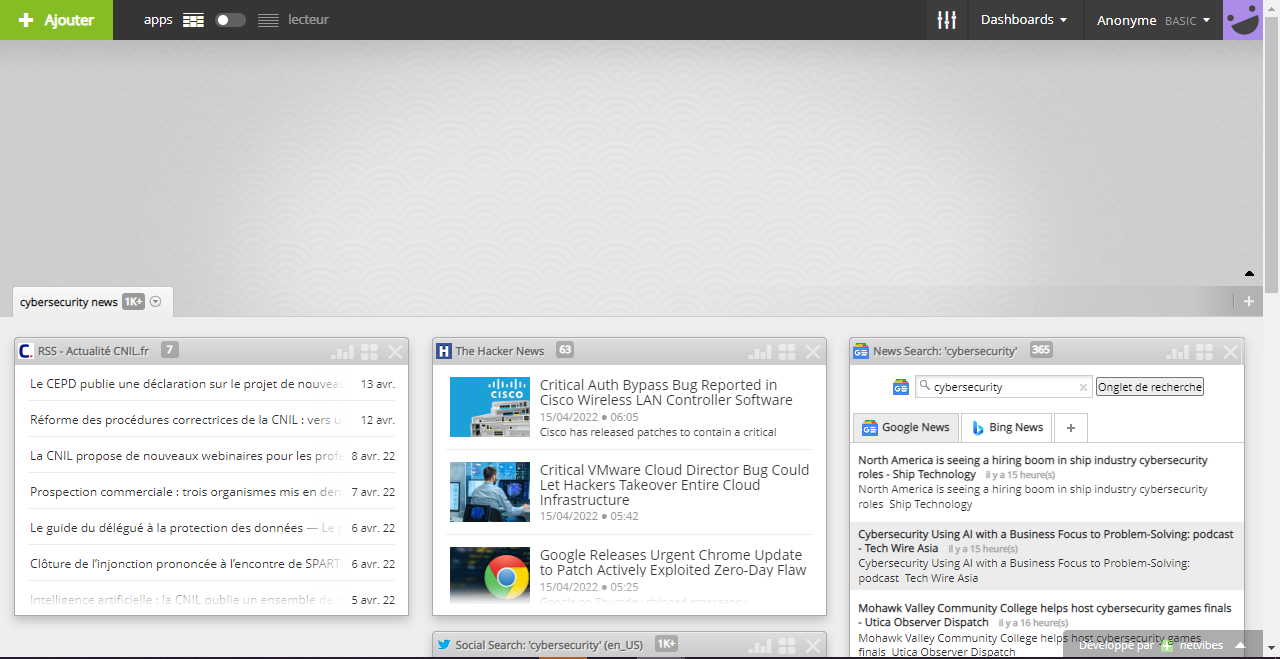Expand the Développé par netvibes footer arrow
The width and height of the screenshot is (1280, 659).
[x=1240, y=645]
